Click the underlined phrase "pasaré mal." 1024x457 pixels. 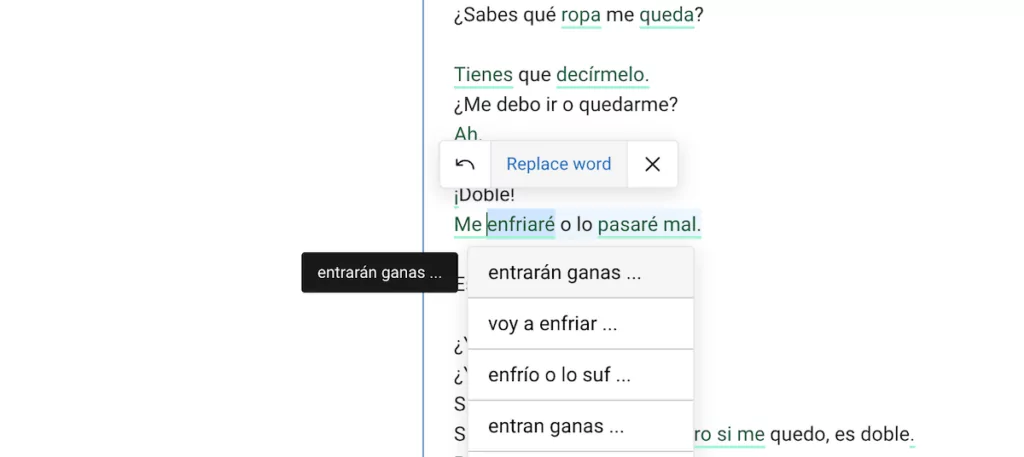[x=649, y=225]
